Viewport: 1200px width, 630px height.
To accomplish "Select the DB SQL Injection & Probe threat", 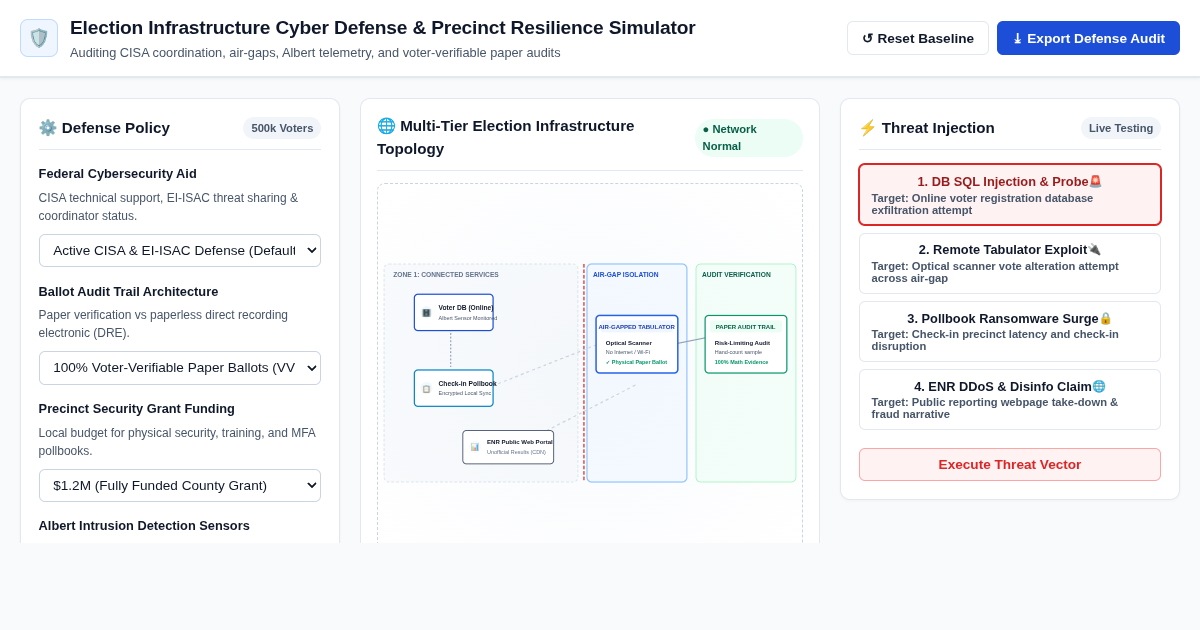I will tap(1010, 195).
